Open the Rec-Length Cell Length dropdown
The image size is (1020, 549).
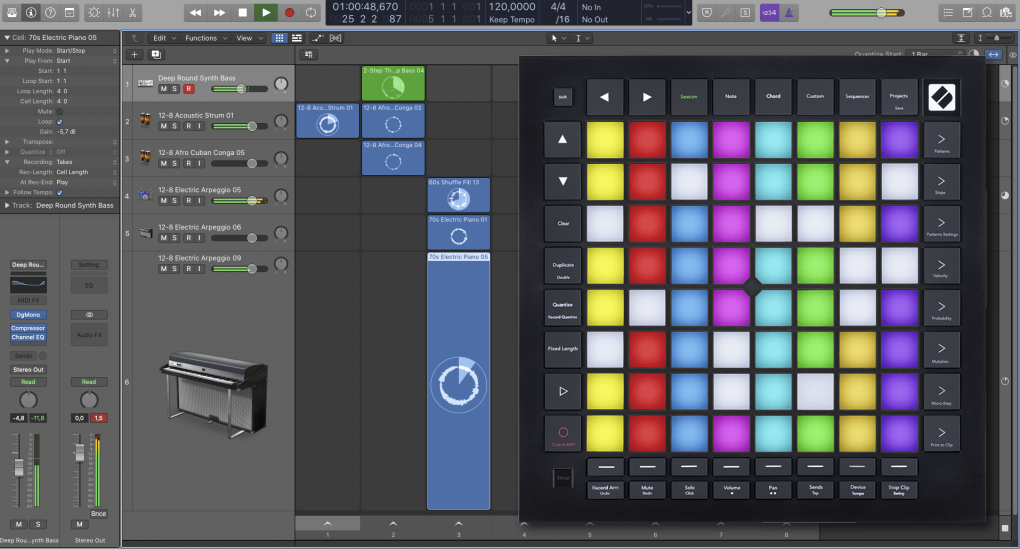point(85,172)
